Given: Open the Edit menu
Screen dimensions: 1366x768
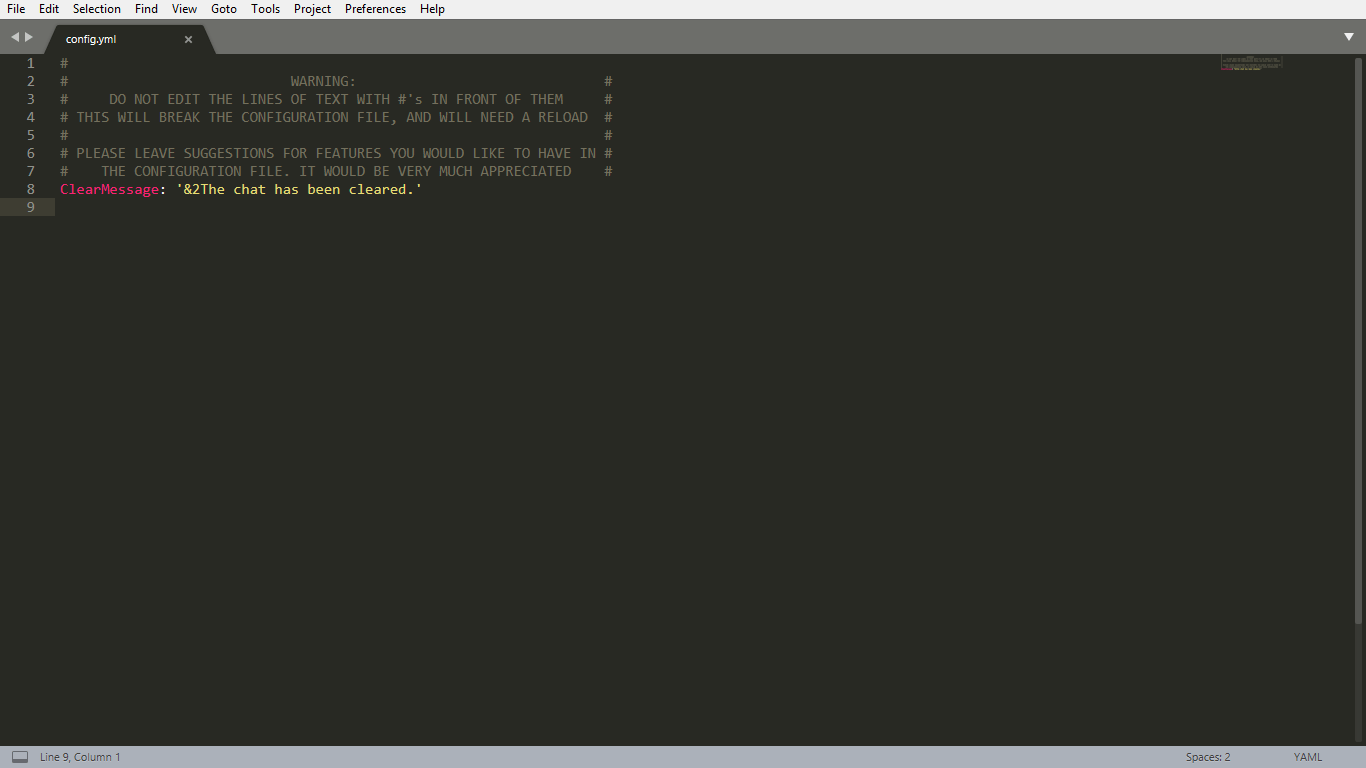Looking at the screenshot, I should [x=49, y=9].
